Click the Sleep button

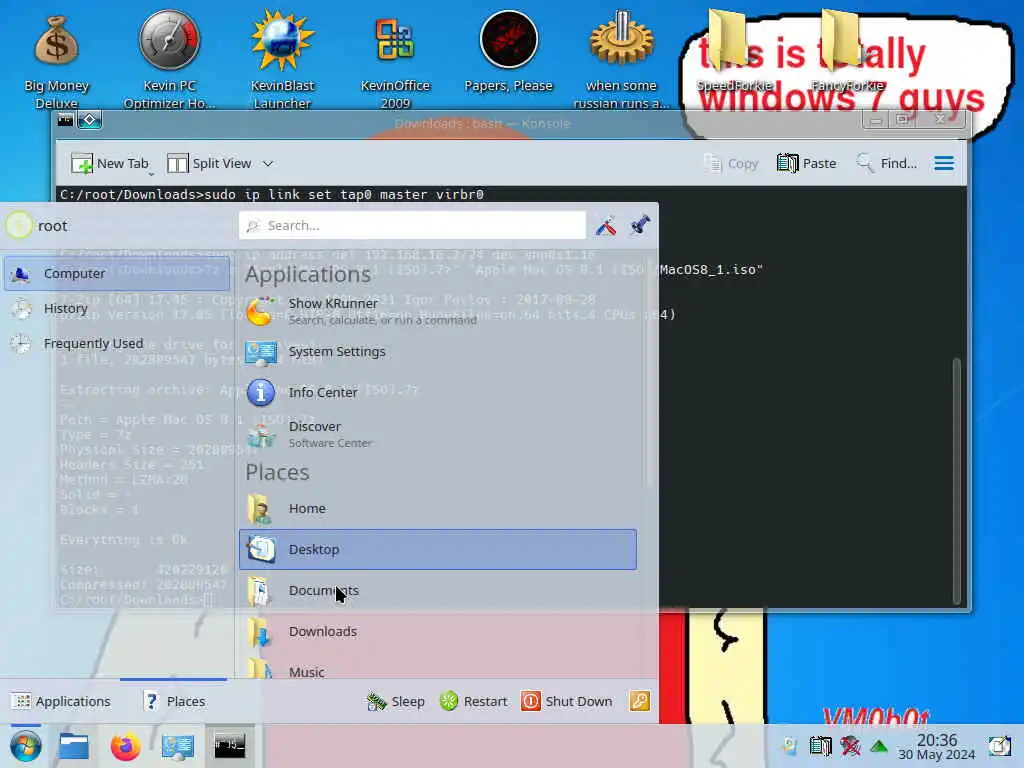click(396, 701)
